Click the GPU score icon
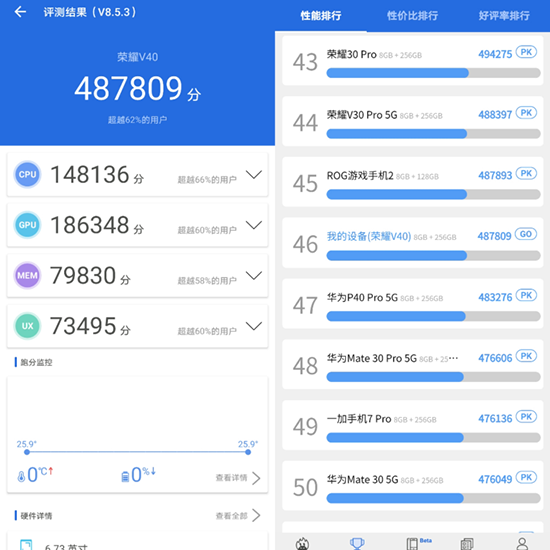 point(27,225)
